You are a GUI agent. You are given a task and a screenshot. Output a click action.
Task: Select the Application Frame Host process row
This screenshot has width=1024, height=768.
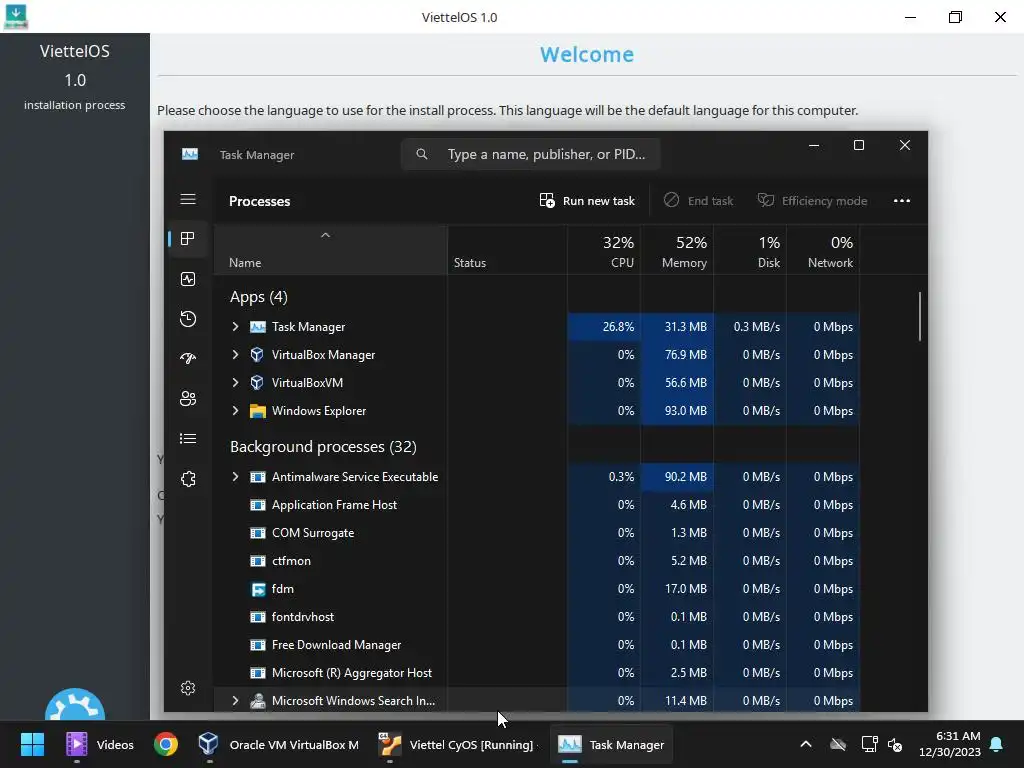pyautogui.click(x=537, y=505)
